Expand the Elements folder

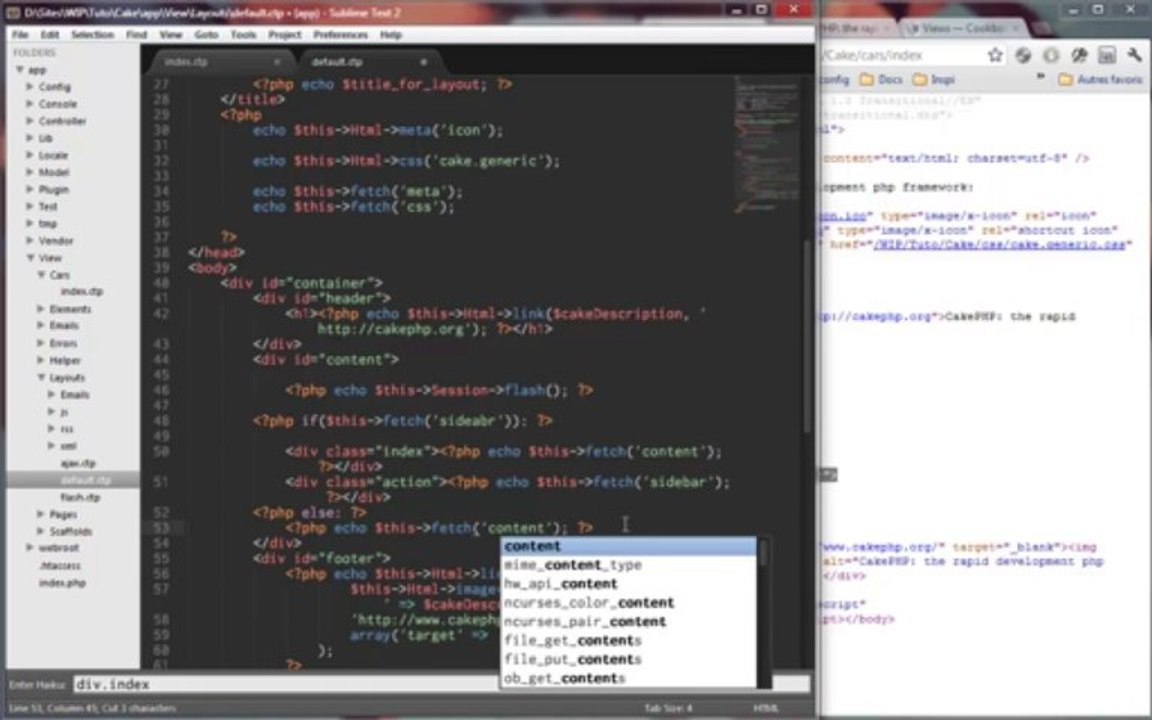click(x=41, y=309)
